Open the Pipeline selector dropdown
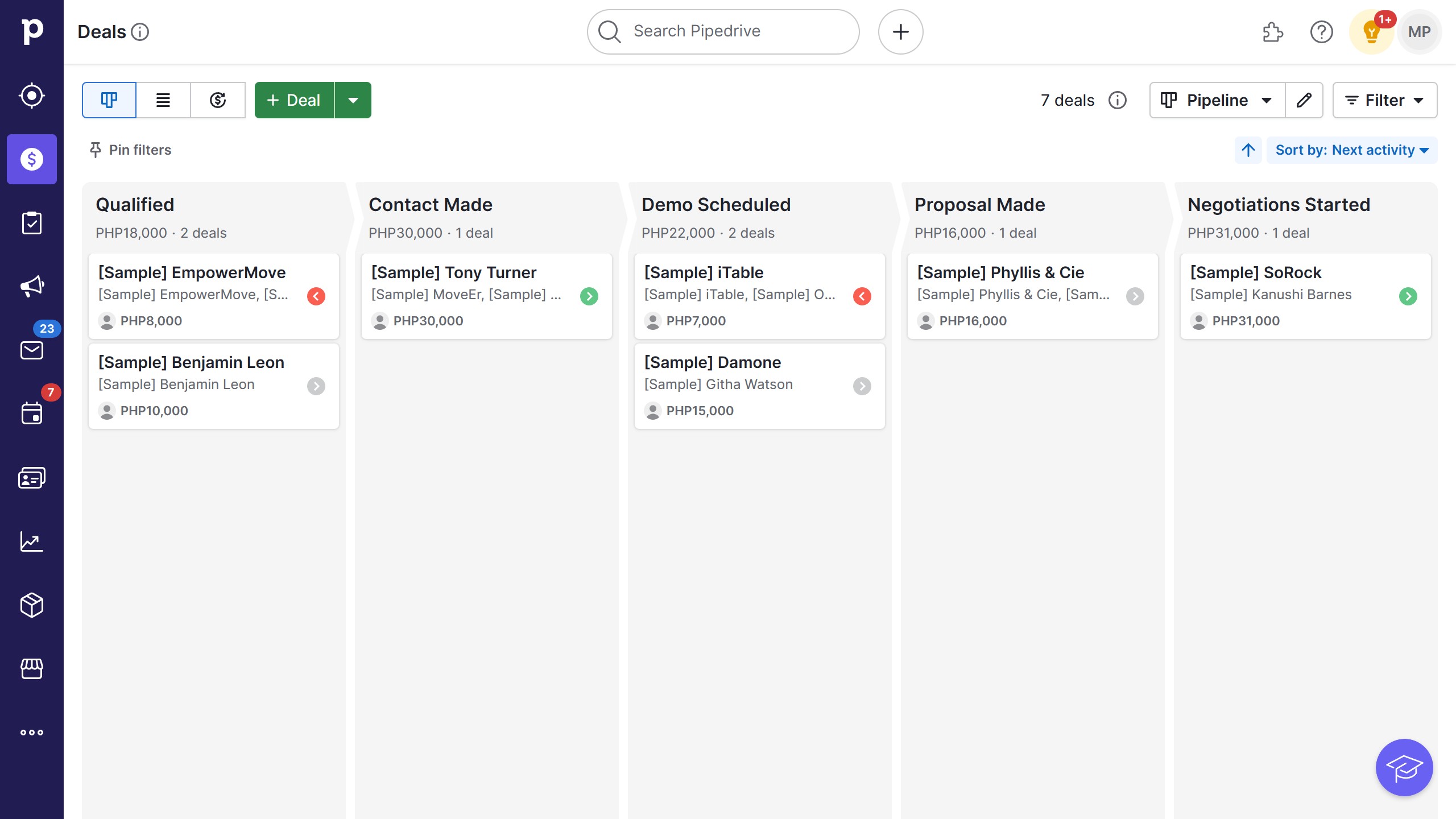The height and width of the screenshot is (819, 1456). click(x=1217, y=100)
